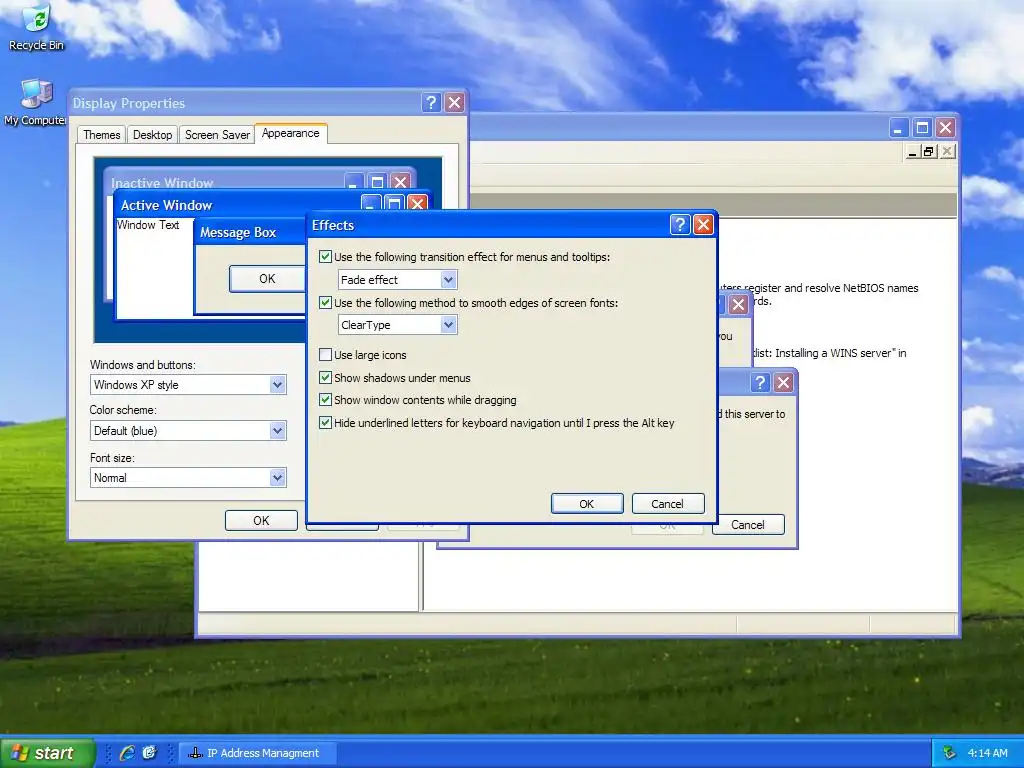This screenshot has height=768, width=1024.
Task: Uncheck Show window contents while dragging
Action: pyautogui.click(x=325, y=400)
